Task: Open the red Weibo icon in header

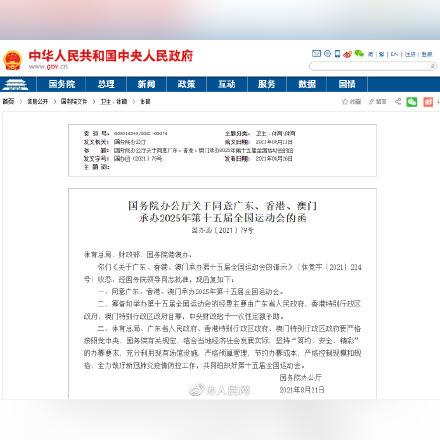Action: [348, 54]
